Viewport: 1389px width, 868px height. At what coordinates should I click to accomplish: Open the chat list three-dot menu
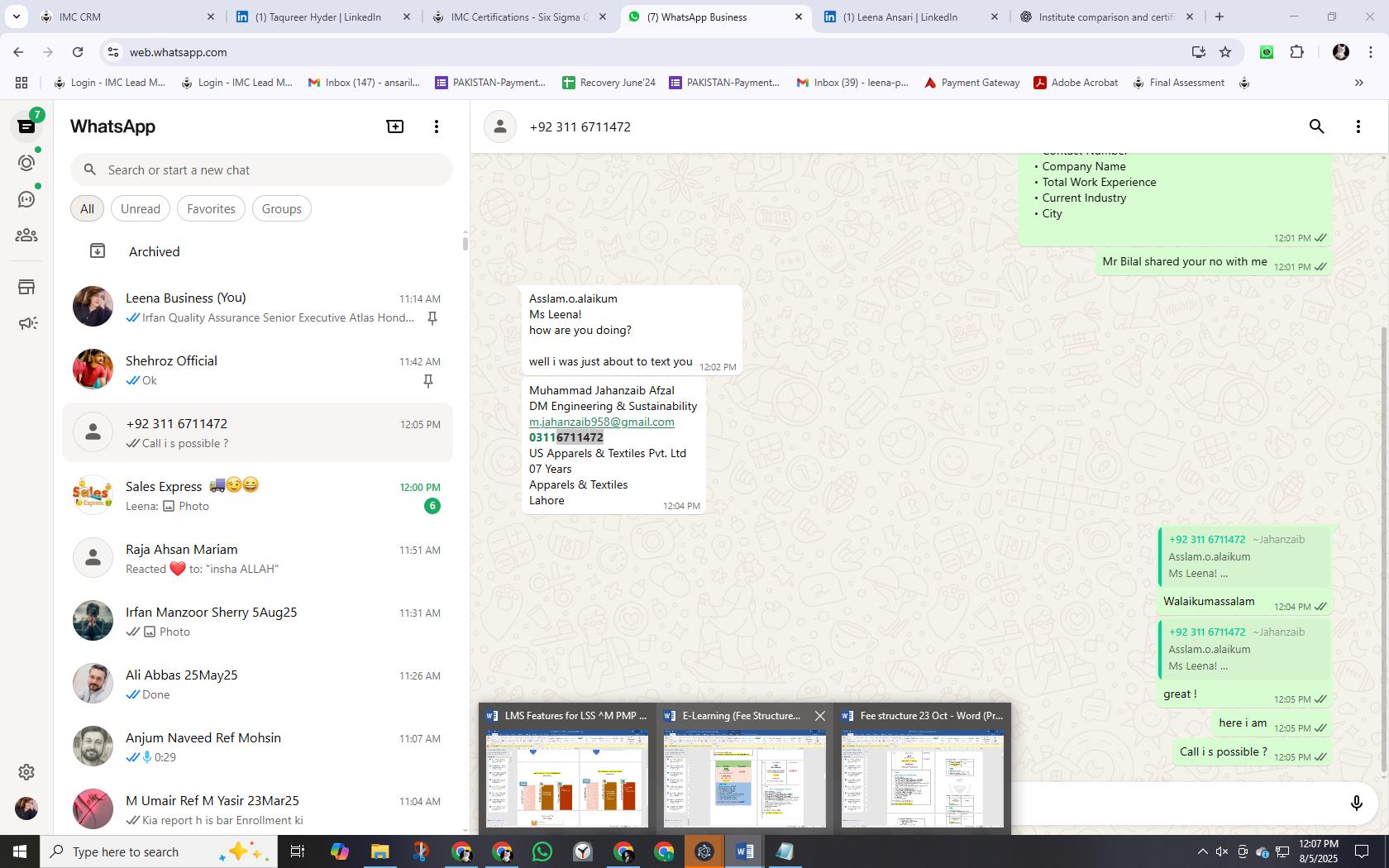click(x=437, y=126)
